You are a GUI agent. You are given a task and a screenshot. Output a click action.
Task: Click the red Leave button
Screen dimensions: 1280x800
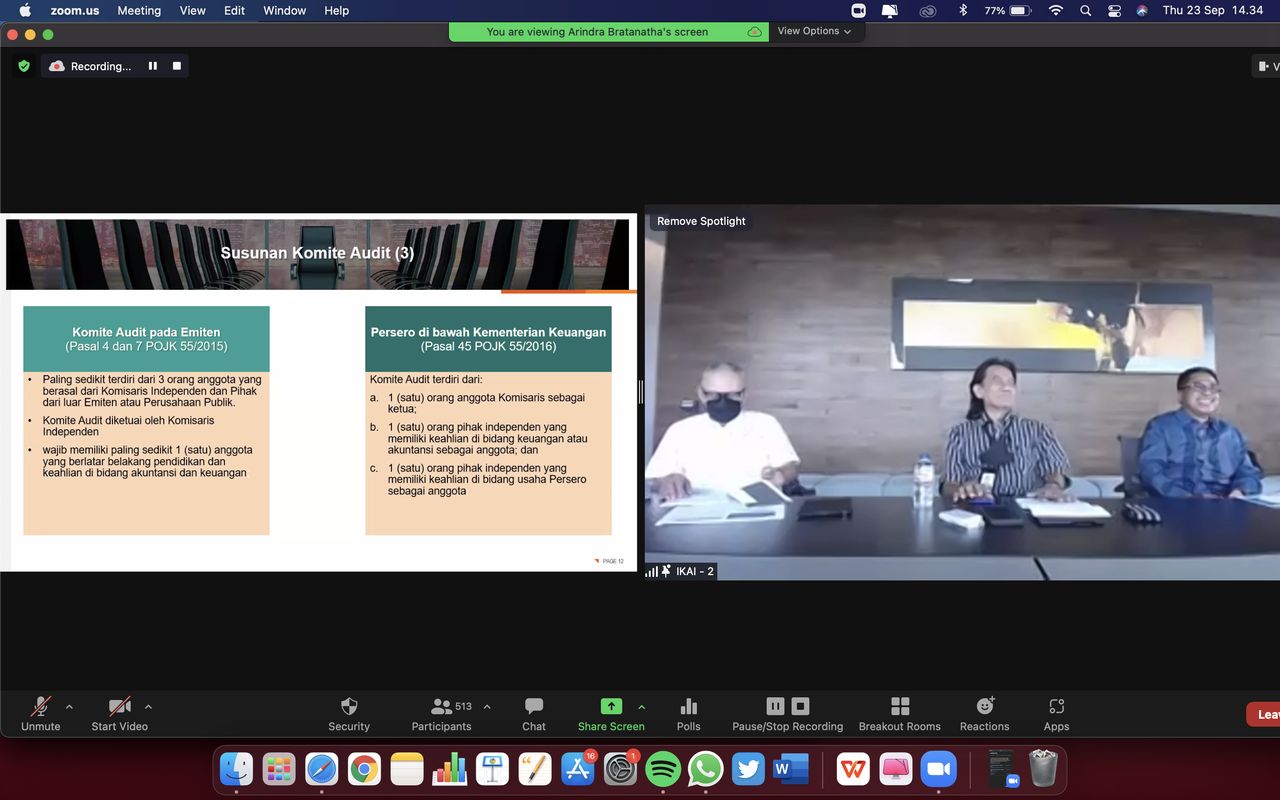1263,714
